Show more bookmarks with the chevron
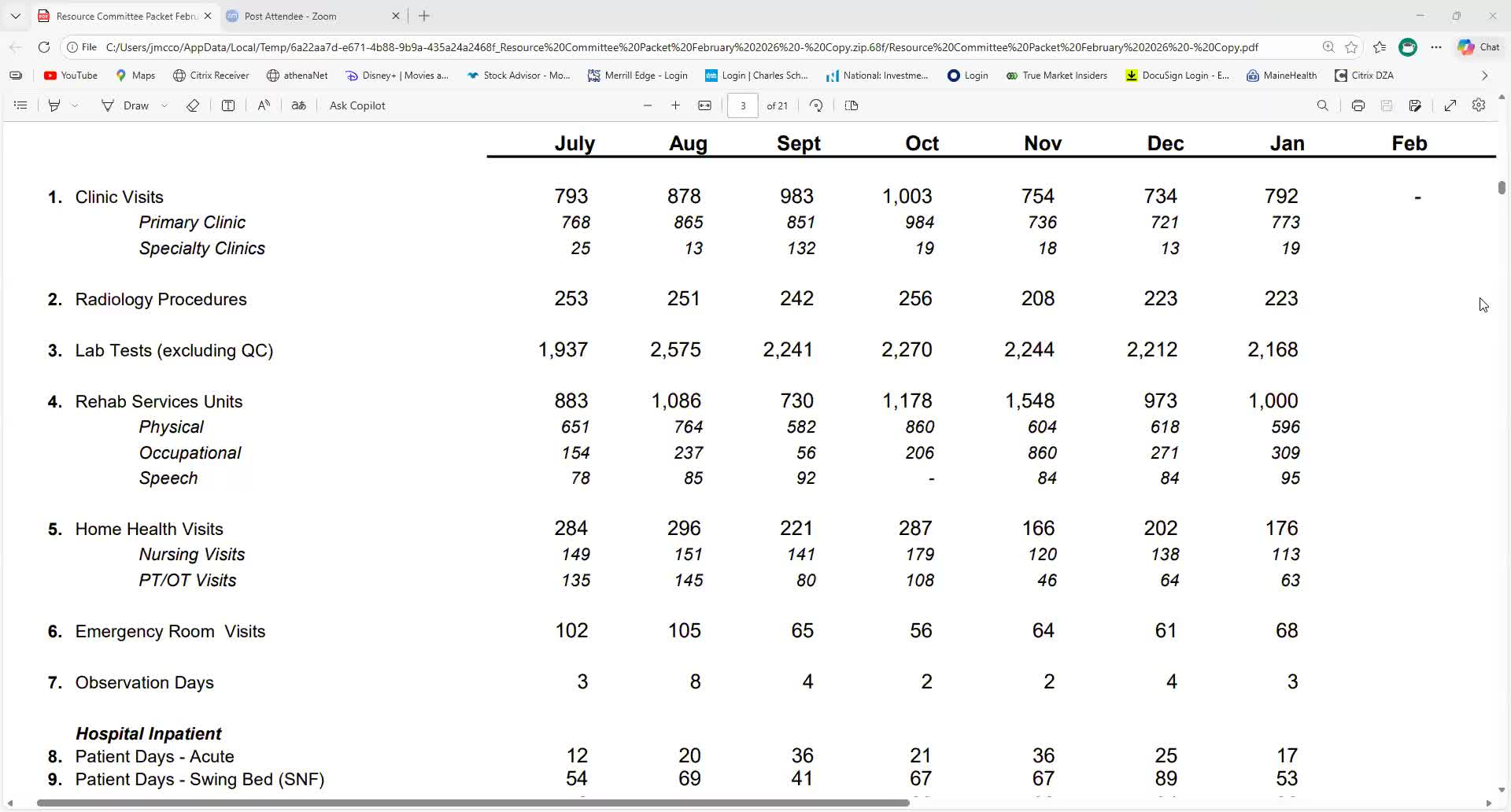Viewport: 1511px width, 812px height. click(1484, 76)
